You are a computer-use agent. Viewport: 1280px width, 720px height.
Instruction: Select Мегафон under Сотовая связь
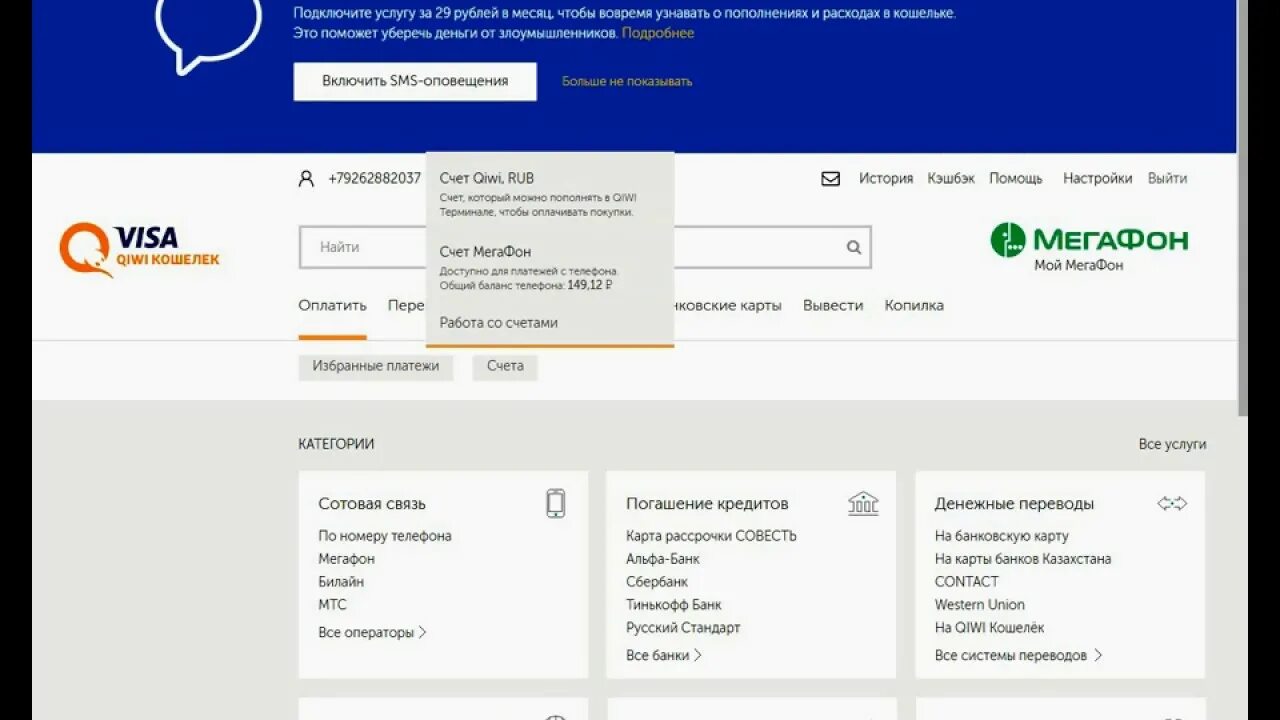click(x=347, y=559)
